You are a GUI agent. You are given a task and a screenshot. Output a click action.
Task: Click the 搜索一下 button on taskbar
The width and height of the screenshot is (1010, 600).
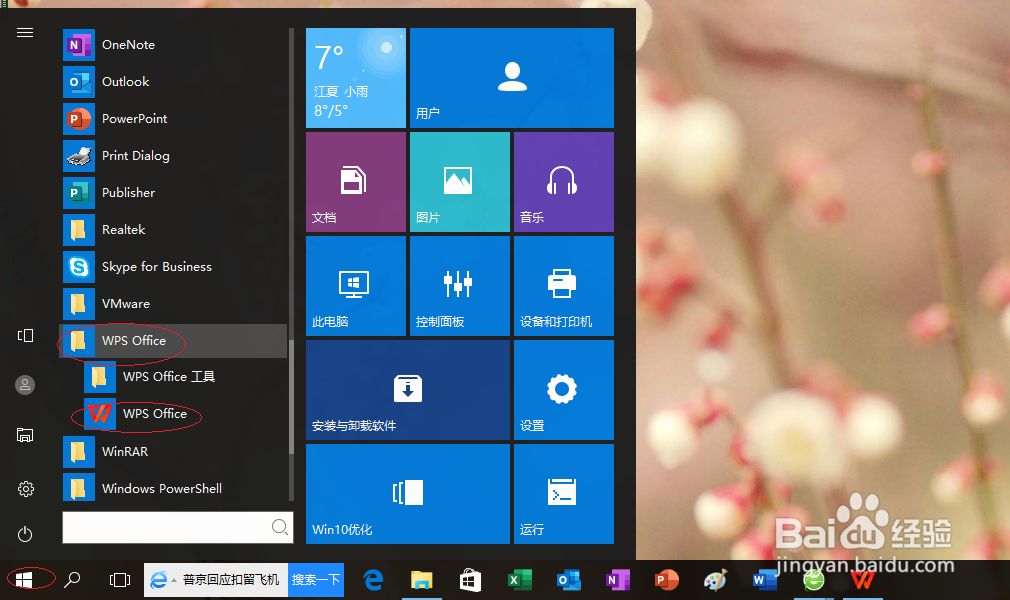[316, 579]
